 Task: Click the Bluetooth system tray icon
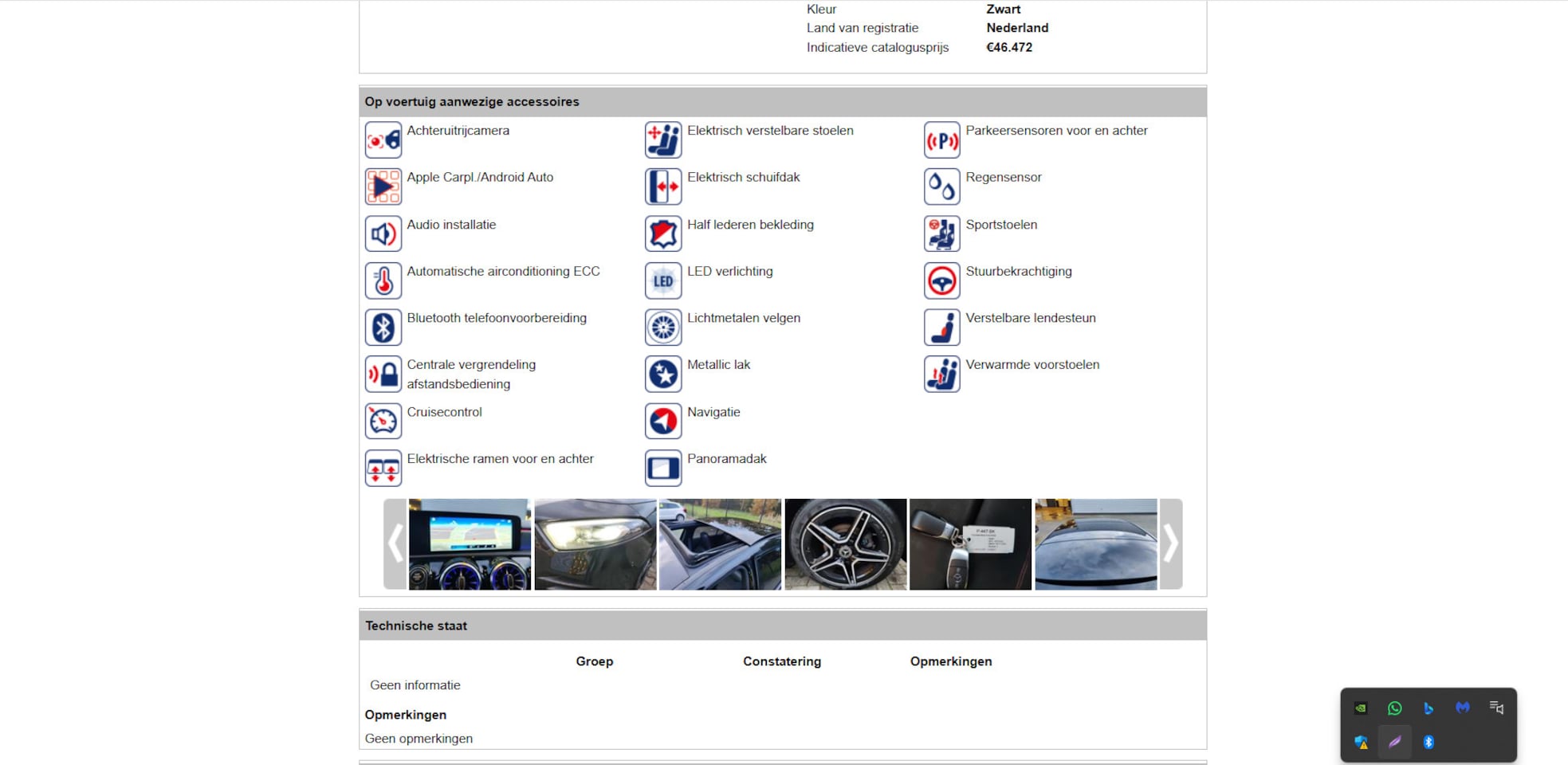click(x=1428, y=743)
